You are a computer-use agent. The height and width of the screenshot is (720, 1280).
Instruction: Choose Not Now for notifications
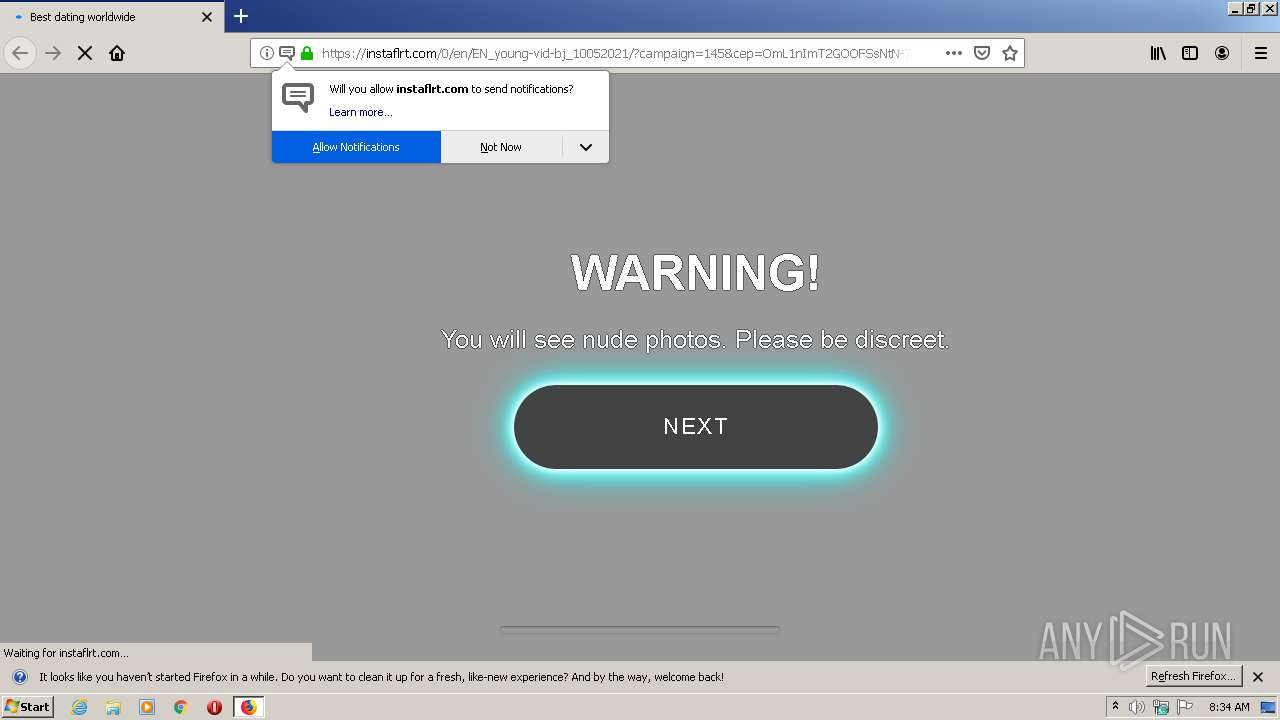[x=501, y=147]
